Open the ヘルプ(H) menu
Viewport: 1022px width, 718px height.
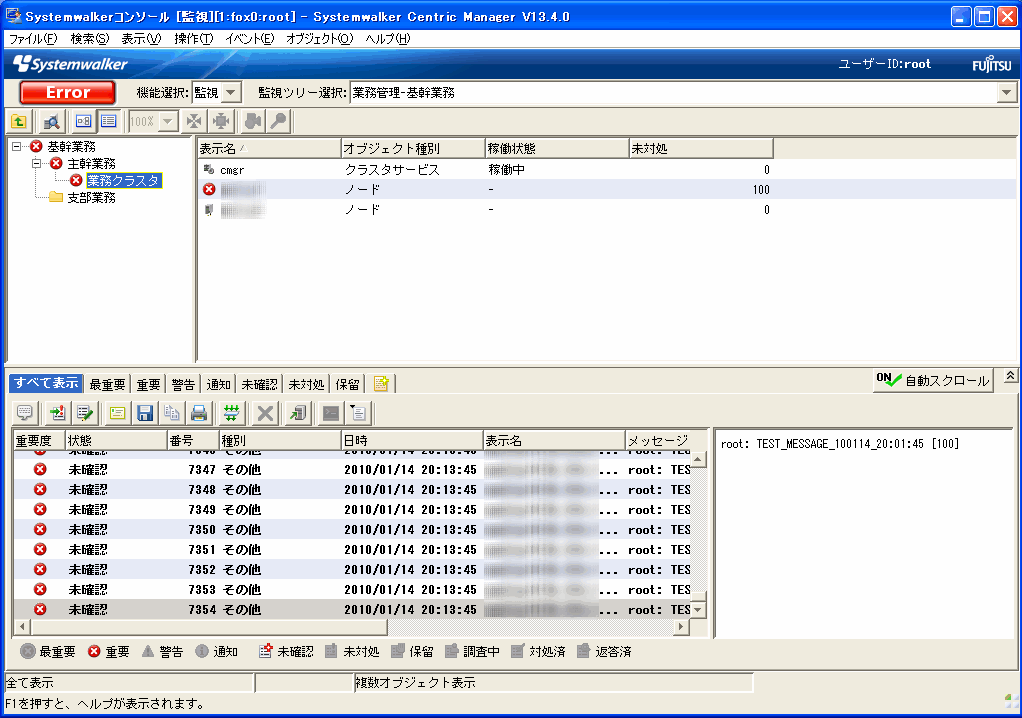point(388,38)
